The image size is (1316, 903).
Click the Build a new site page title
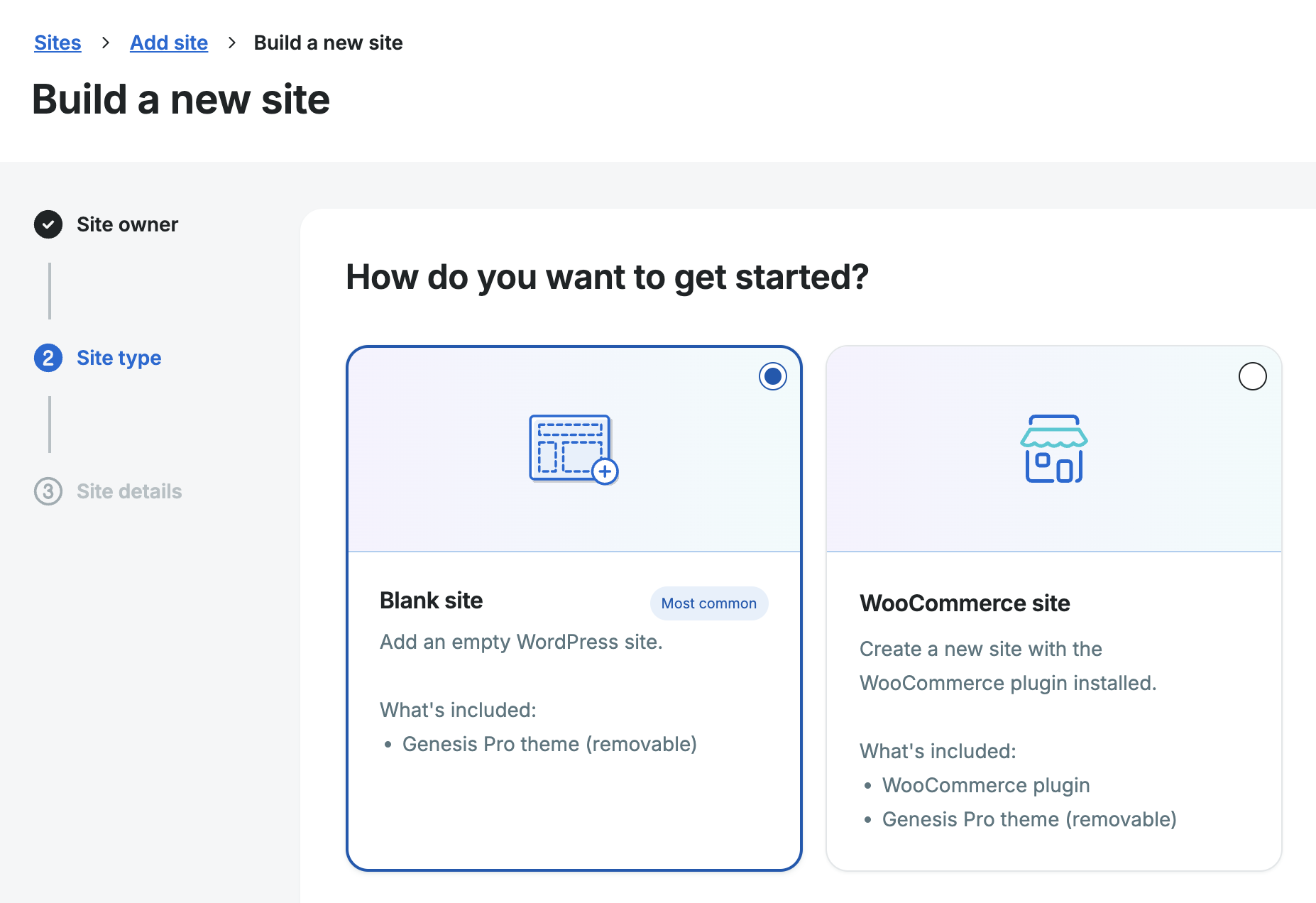tap(181, 99)
